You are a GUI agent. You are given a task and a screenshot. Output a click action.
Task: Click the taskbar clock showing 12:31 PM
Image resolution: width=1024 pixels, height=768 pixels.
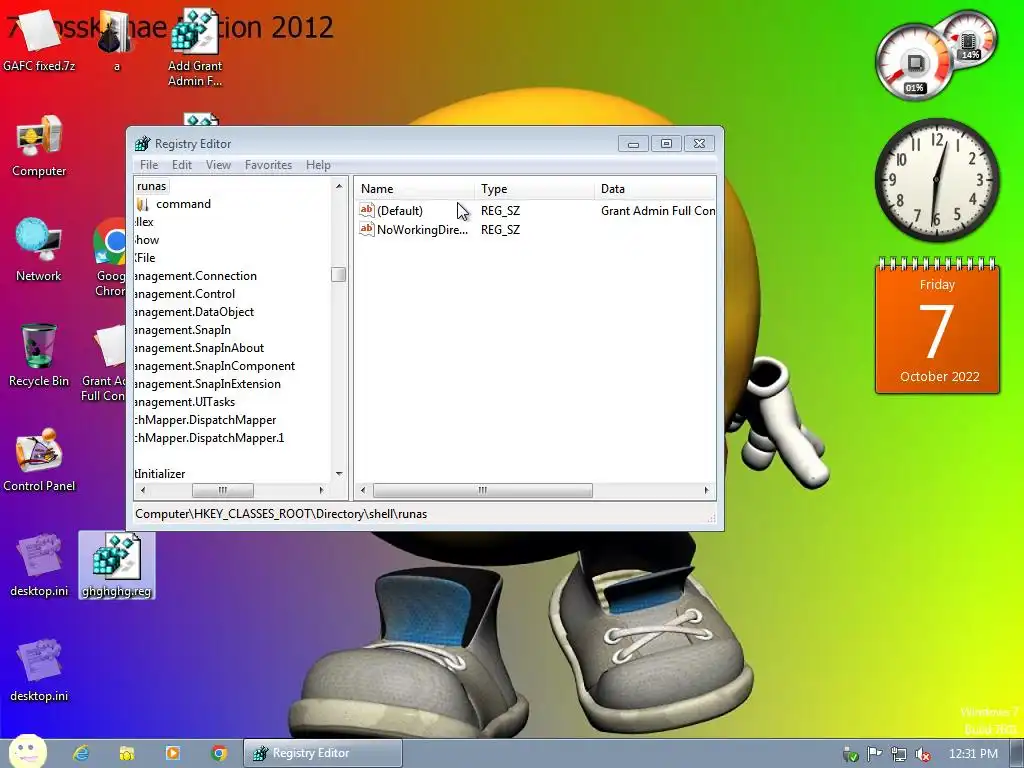(973, 754)
